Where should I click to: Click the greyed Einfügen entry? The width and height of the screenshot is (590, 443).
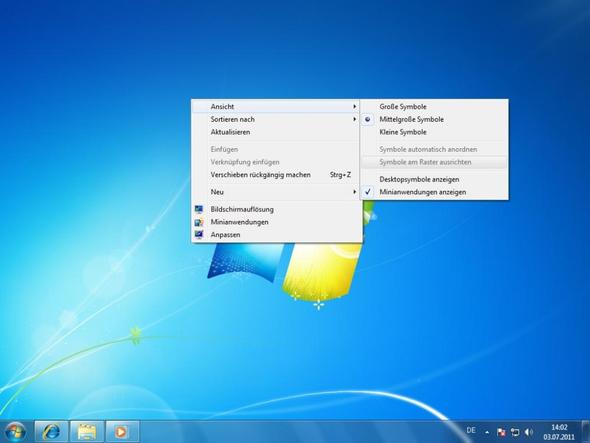pyautogui.click(x=276, y=149)
